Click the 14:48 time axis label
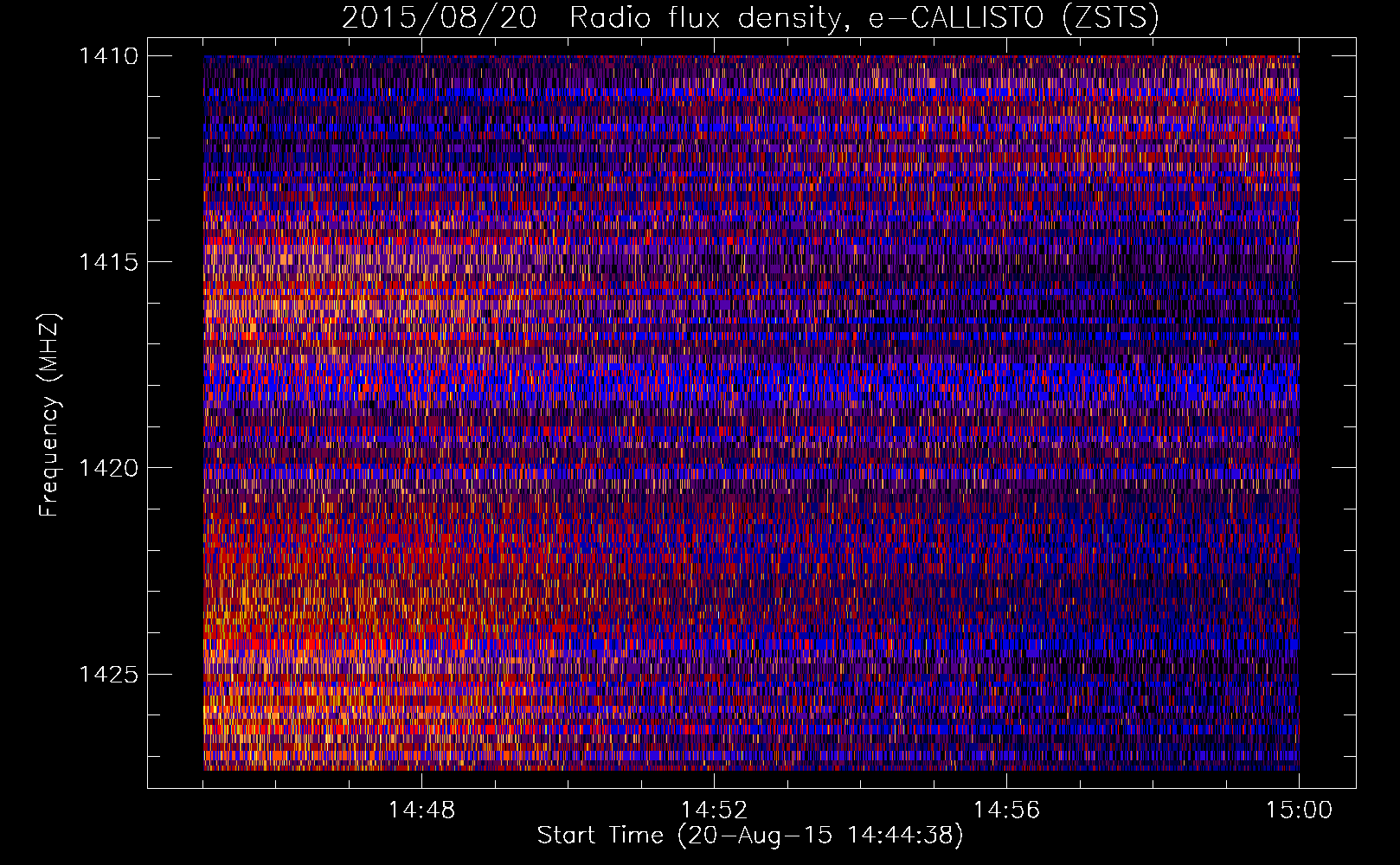The width and height of the screenshot is (1400, 865). (x=421, y=811)
